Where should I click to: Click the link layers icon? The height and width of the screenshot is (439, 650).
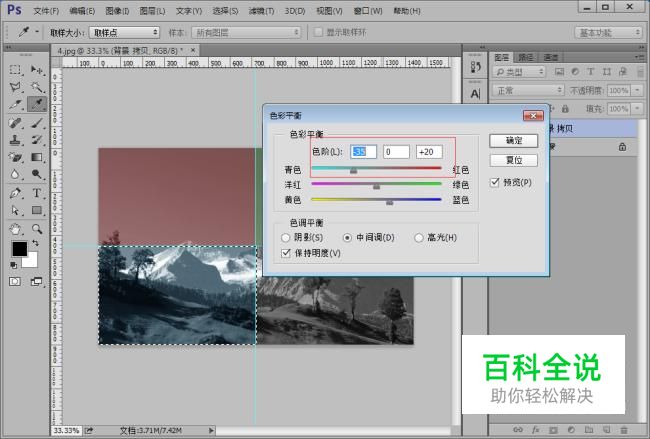[x=518, y=430]
